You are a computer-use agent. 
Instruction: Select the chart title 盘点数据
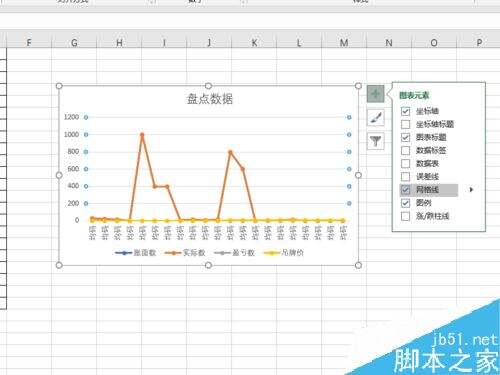(x=210, y=99)
